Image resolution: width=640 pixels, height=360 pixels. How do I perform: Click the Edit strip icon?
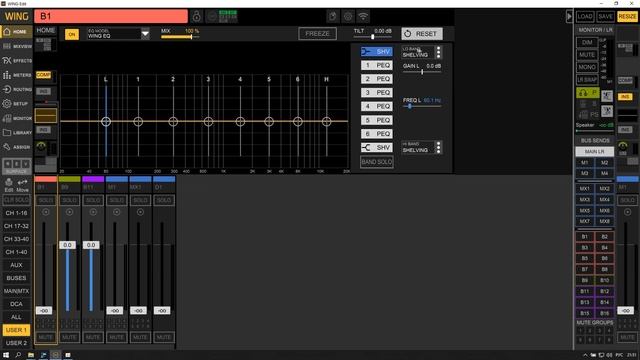point(9,185)
